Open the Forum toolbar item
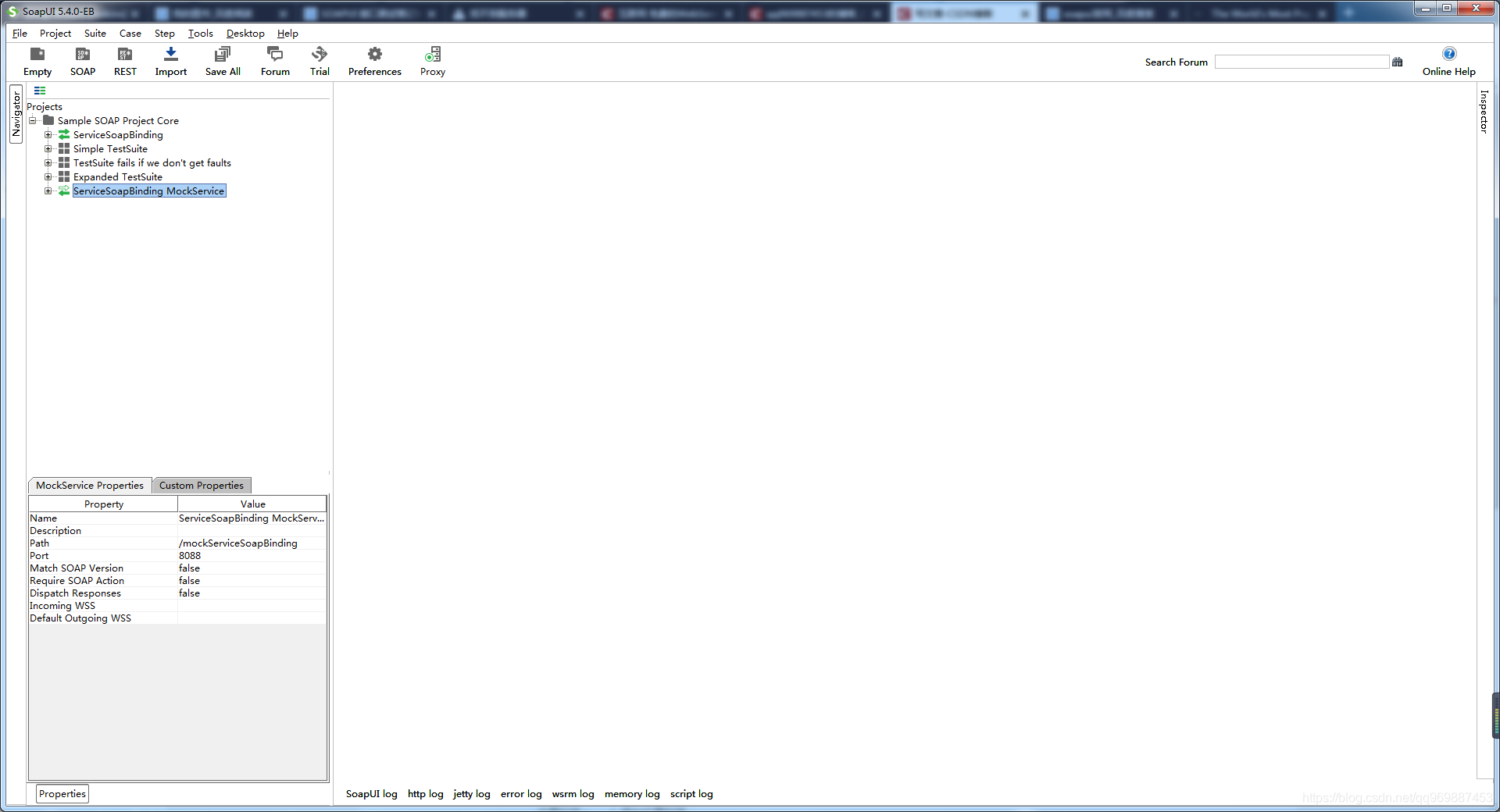1500x812 pixels. (275, 62)
